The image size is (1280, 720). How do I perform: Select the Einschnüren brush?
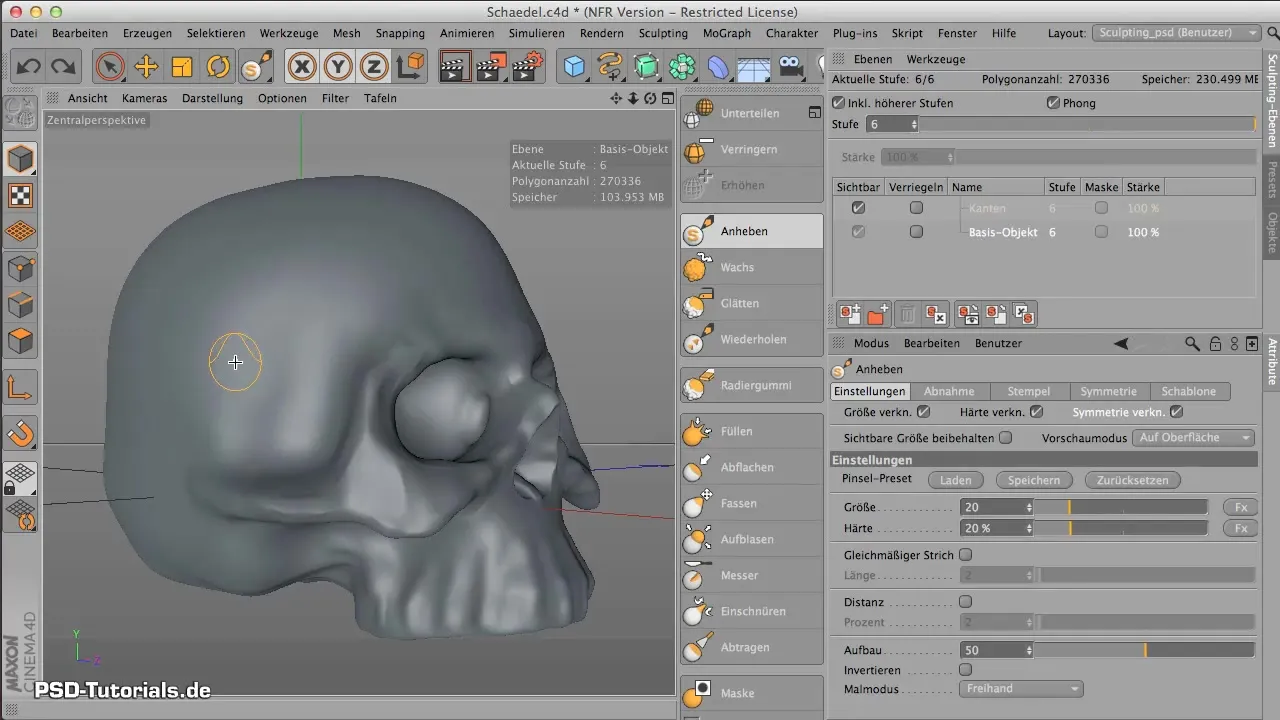point(752,611)
